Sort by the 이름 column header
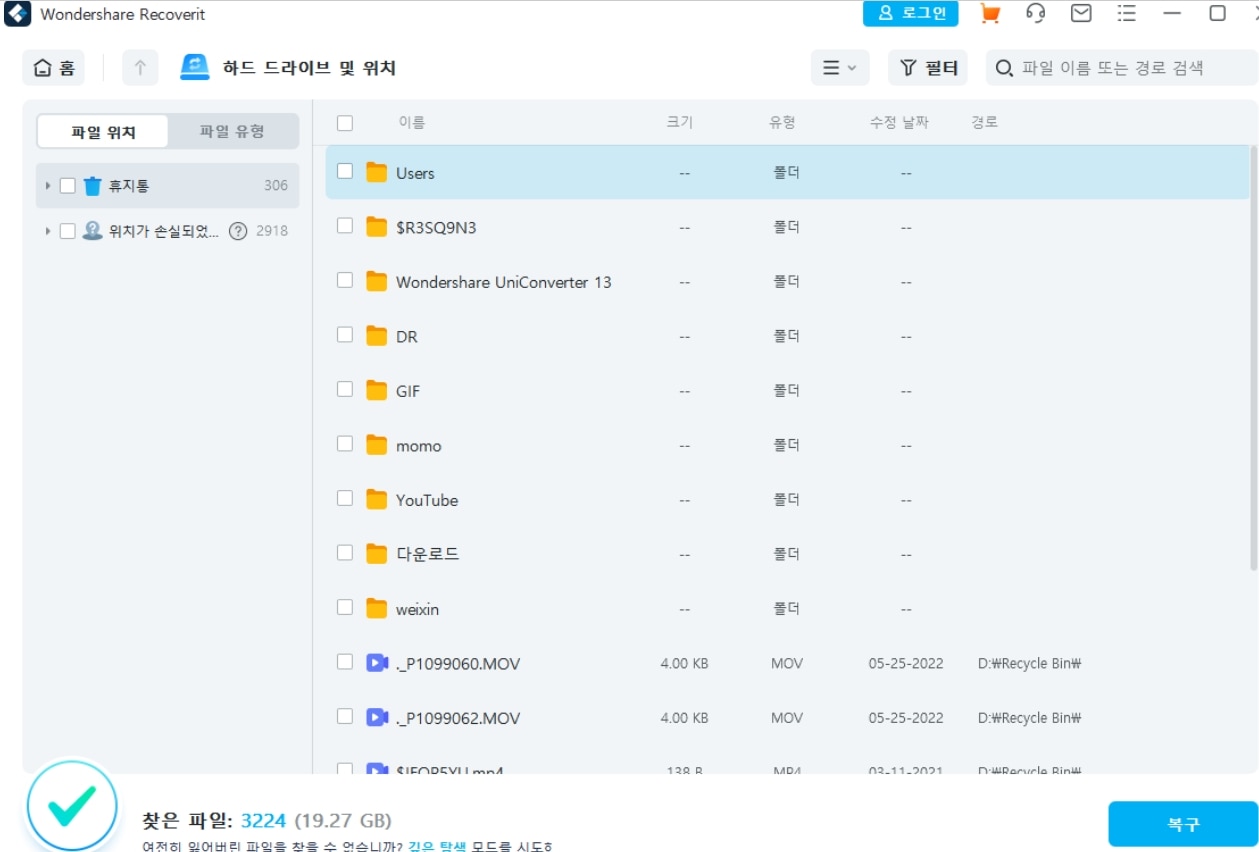This screenshot has width=1259, height=852. (412, 123)
